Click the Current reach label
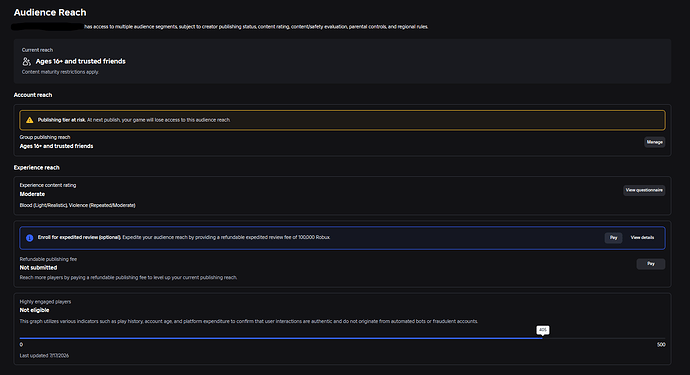Screen dimensions: 690x375 [37, 50]
